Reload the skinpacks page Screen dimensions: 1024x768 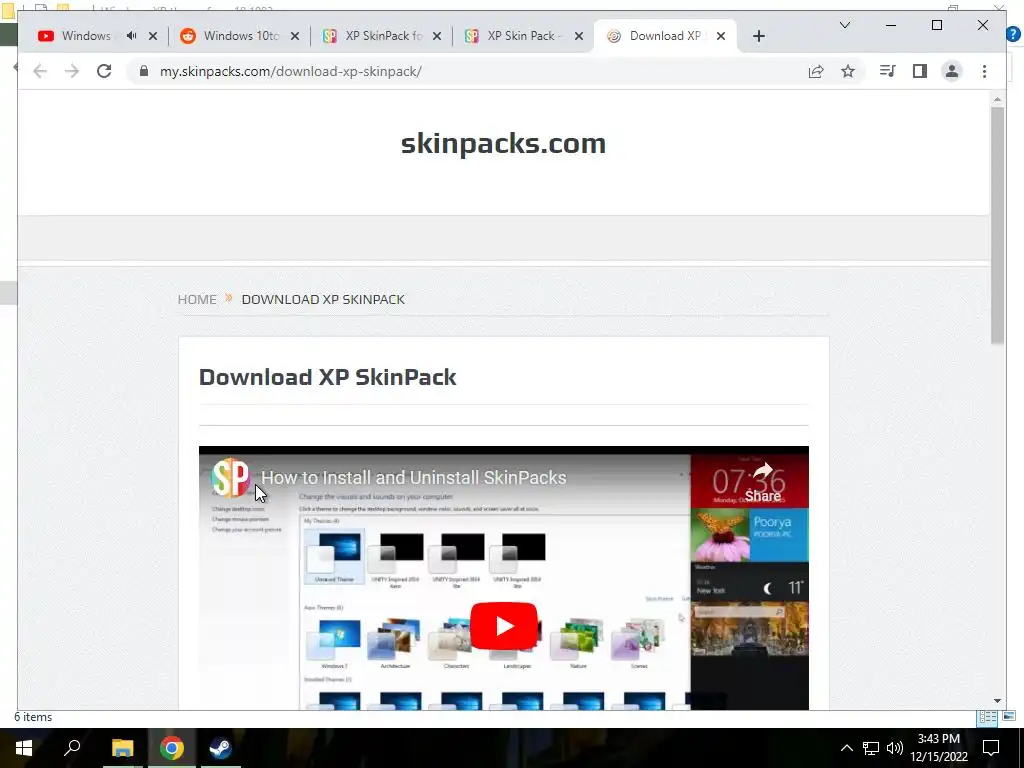[x=104, y=71]
